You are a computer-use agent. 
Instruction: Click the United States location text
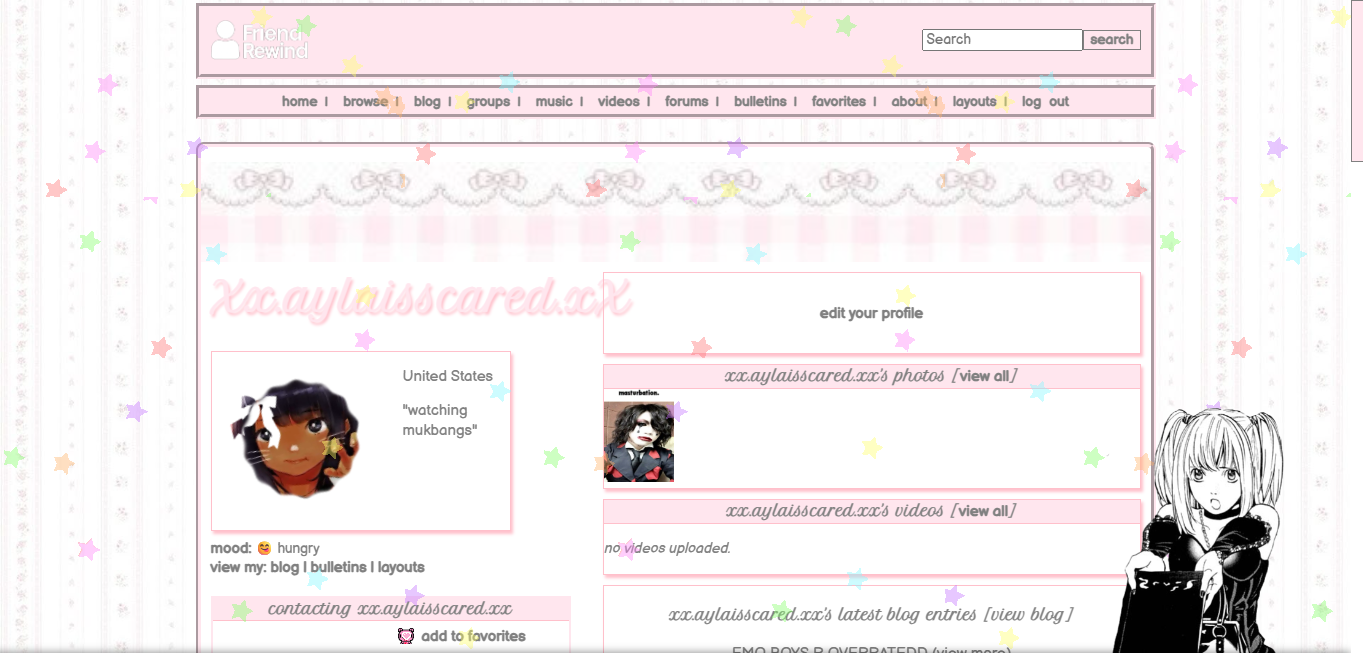click(448, 376)
